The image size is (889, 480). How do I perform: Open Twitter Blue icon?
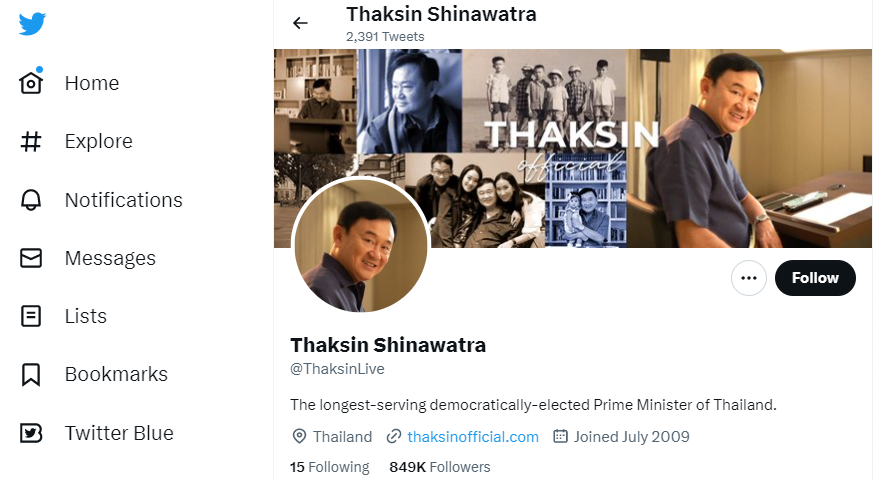click(x=31, y=433)
